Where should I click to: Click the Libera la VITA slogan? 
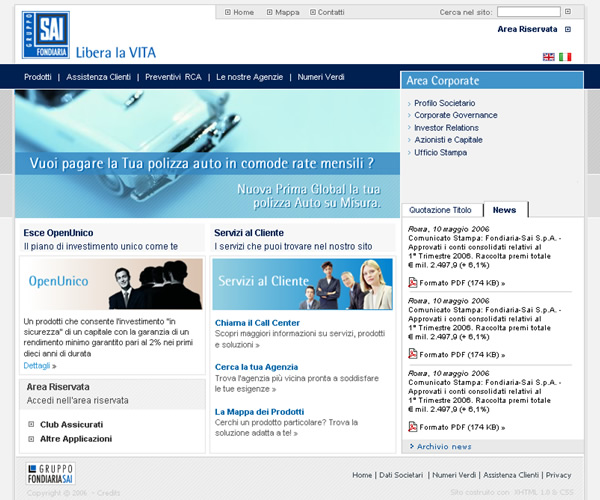tap(116, 52)
